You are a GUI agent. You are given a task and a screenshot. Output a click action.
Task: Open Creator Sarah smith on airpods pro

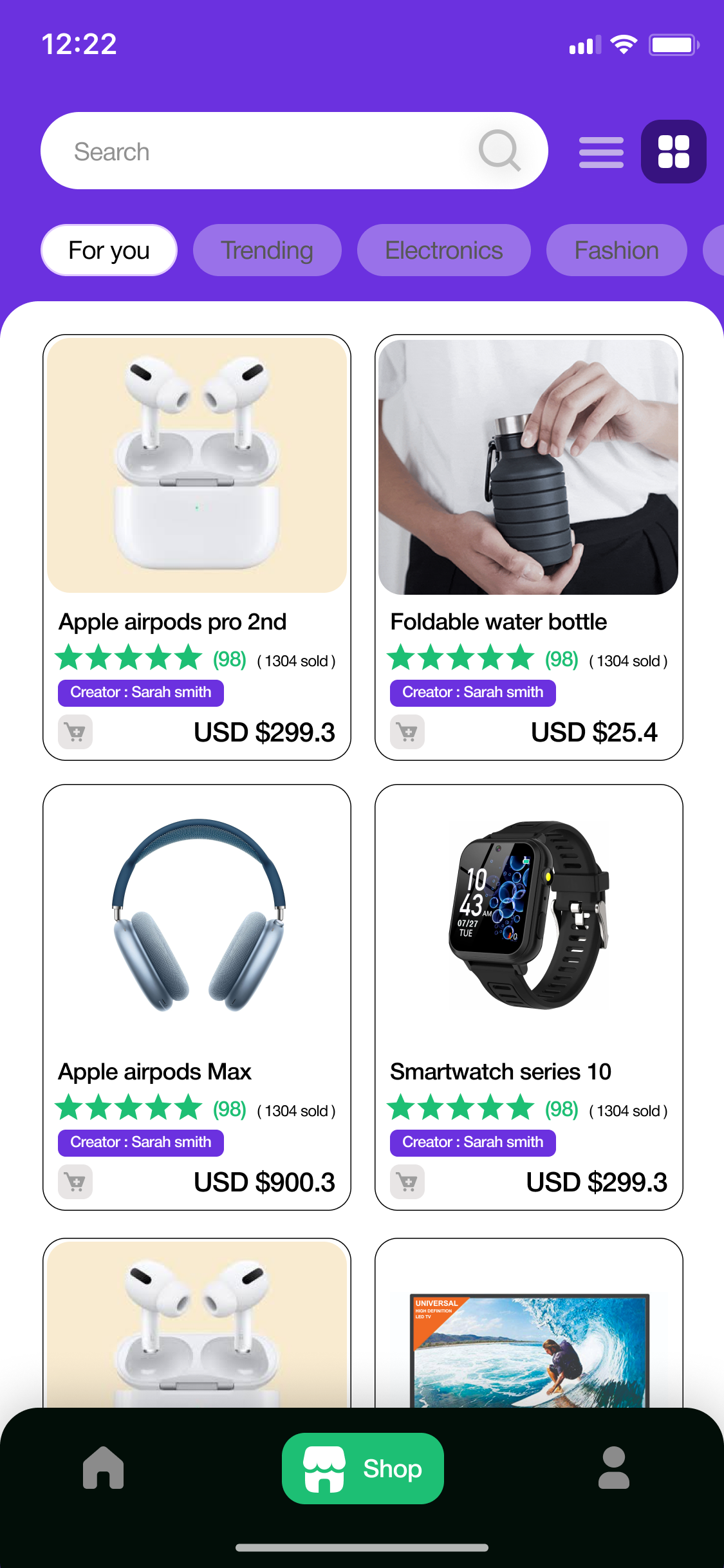click(x=141, y=693)
